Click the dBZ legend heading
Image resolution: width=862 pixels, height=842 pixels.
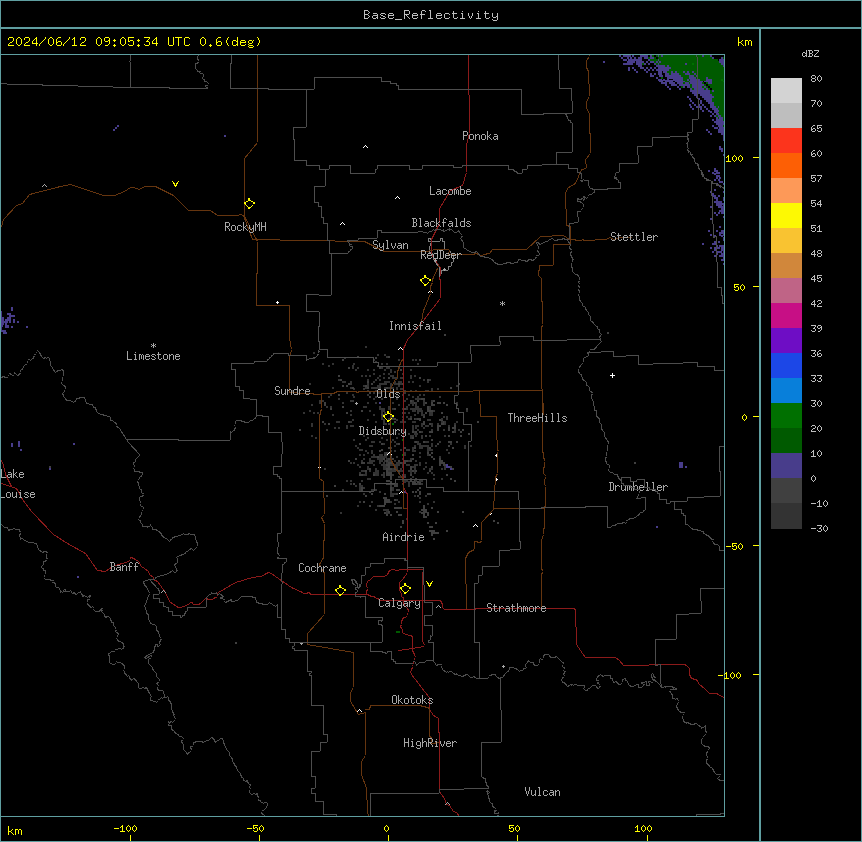pyautogui.click(x=810, y=53)
